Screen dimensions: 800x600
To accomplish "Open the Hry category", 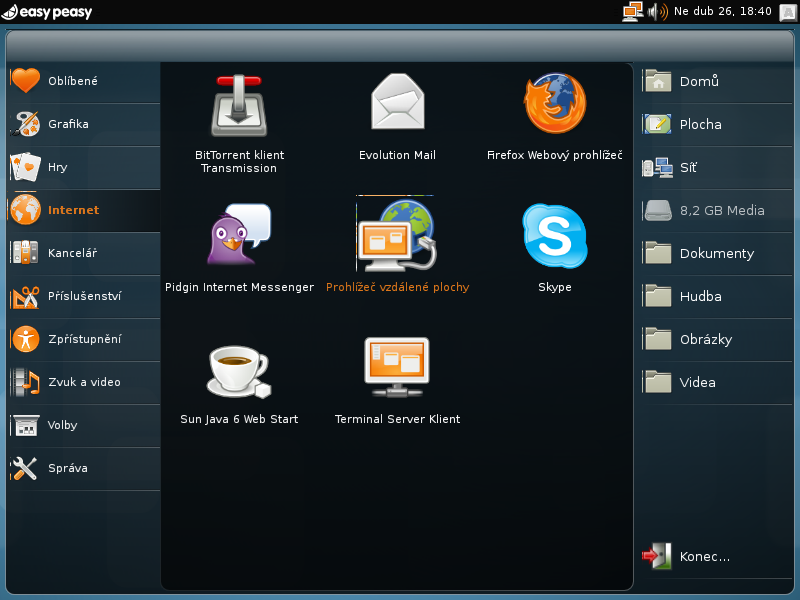I will point(84,167).
